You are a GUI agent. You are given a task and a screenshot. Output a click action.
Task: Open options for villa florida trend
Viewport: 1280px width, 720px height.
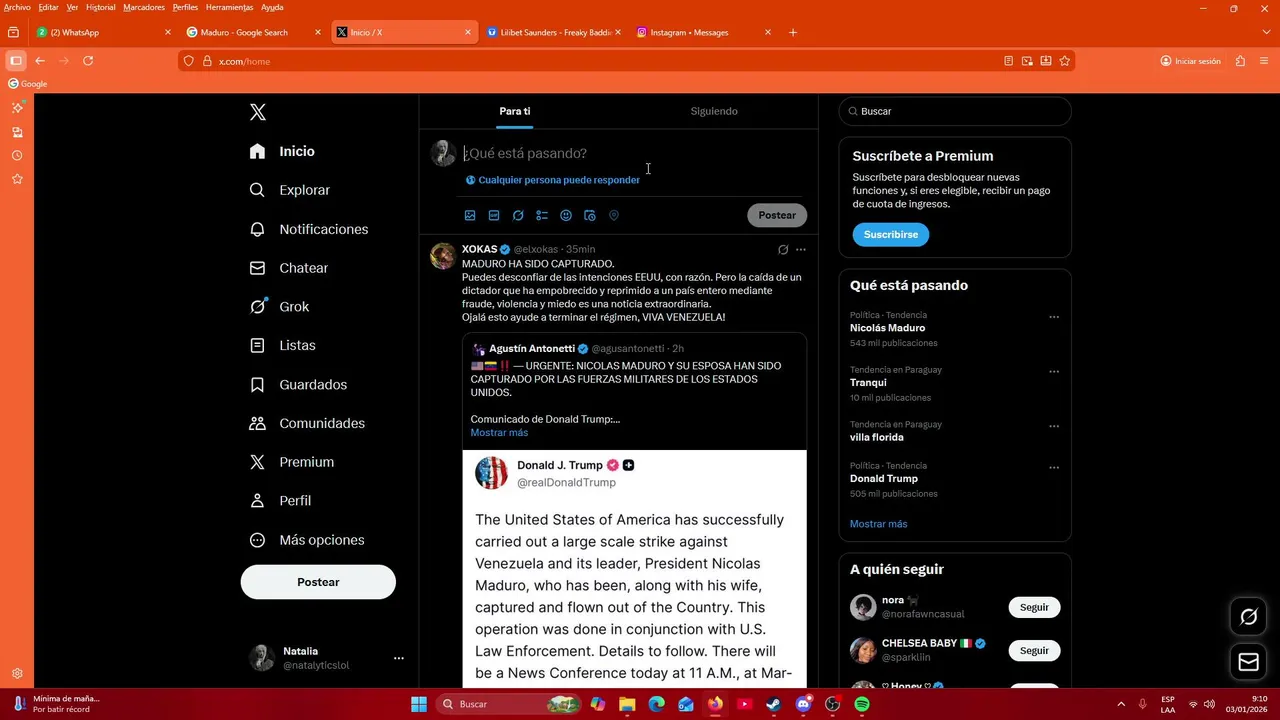click(1054, 426)
